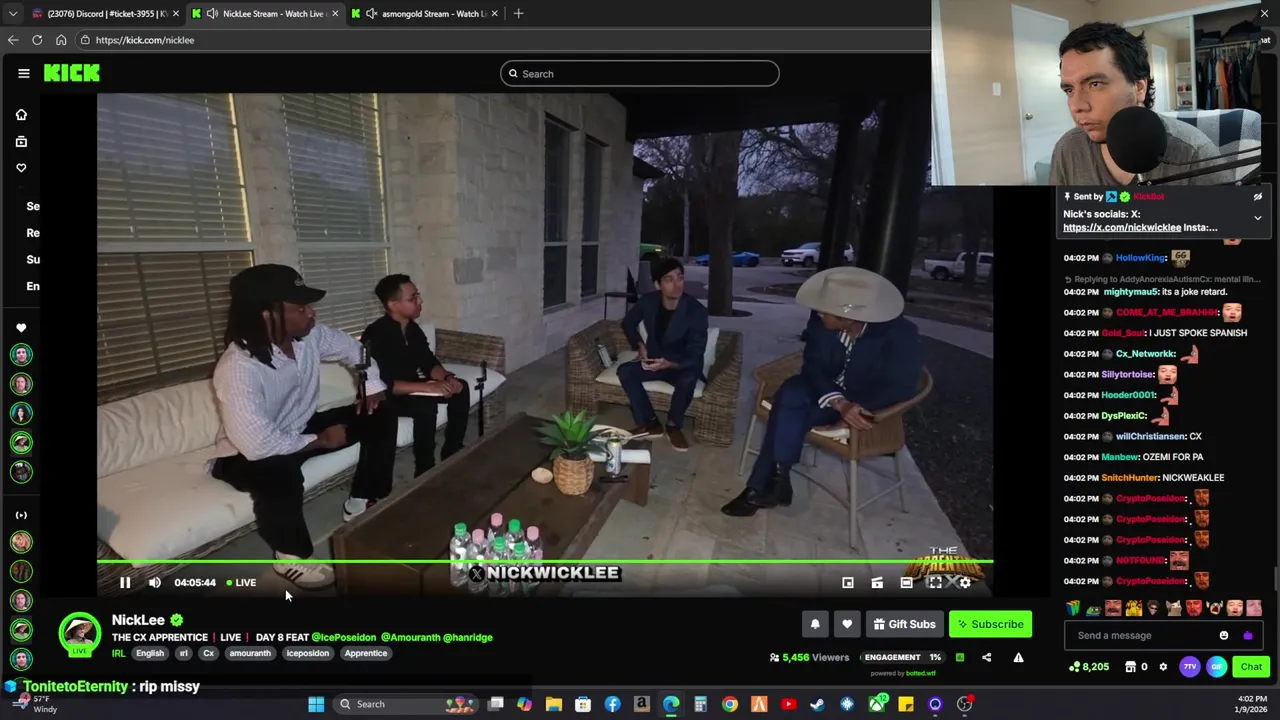Mute the stream volume
This screenshot has width=1280, height=720.
coord(155,582)
